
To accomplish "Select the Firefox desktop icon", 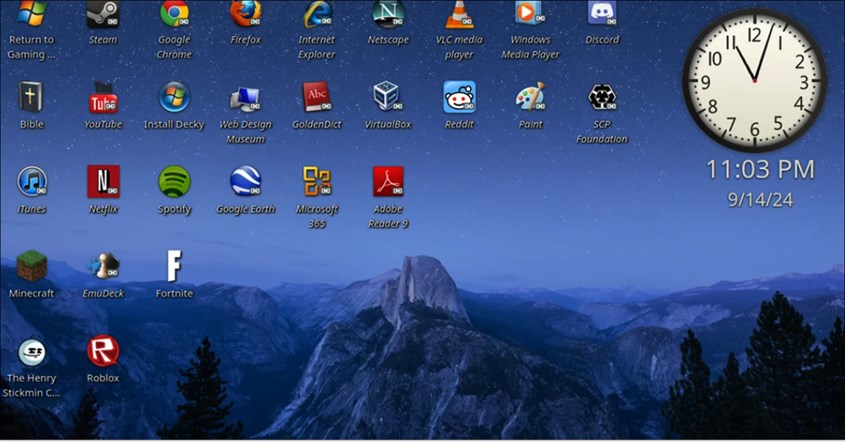I will click(x=245, y=15).
